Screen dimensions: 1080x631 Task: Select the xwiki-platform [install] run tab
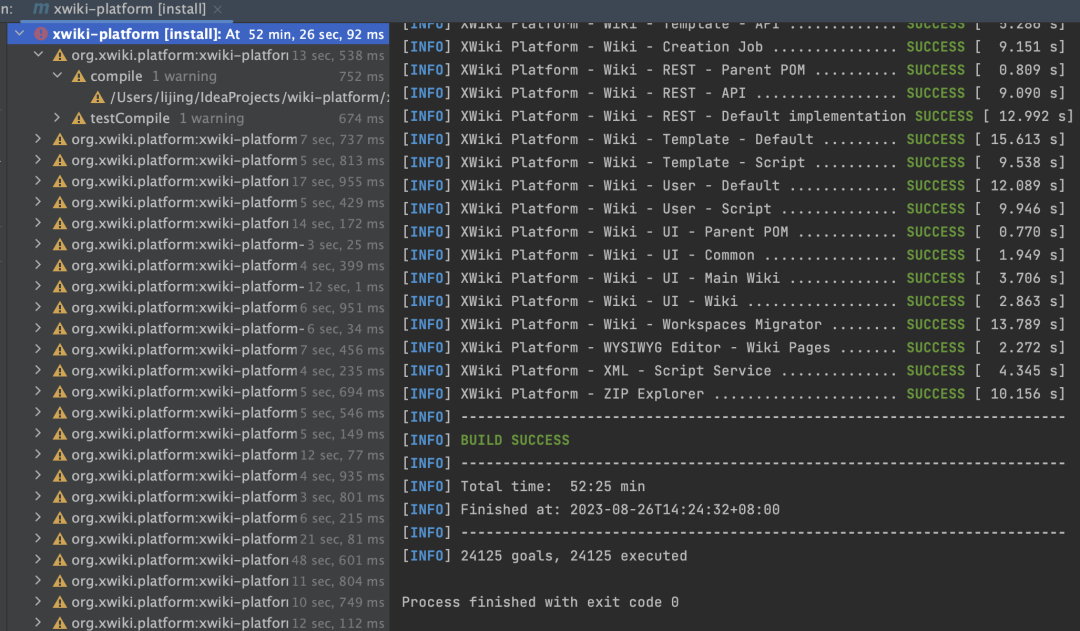(x=129, y=9)
